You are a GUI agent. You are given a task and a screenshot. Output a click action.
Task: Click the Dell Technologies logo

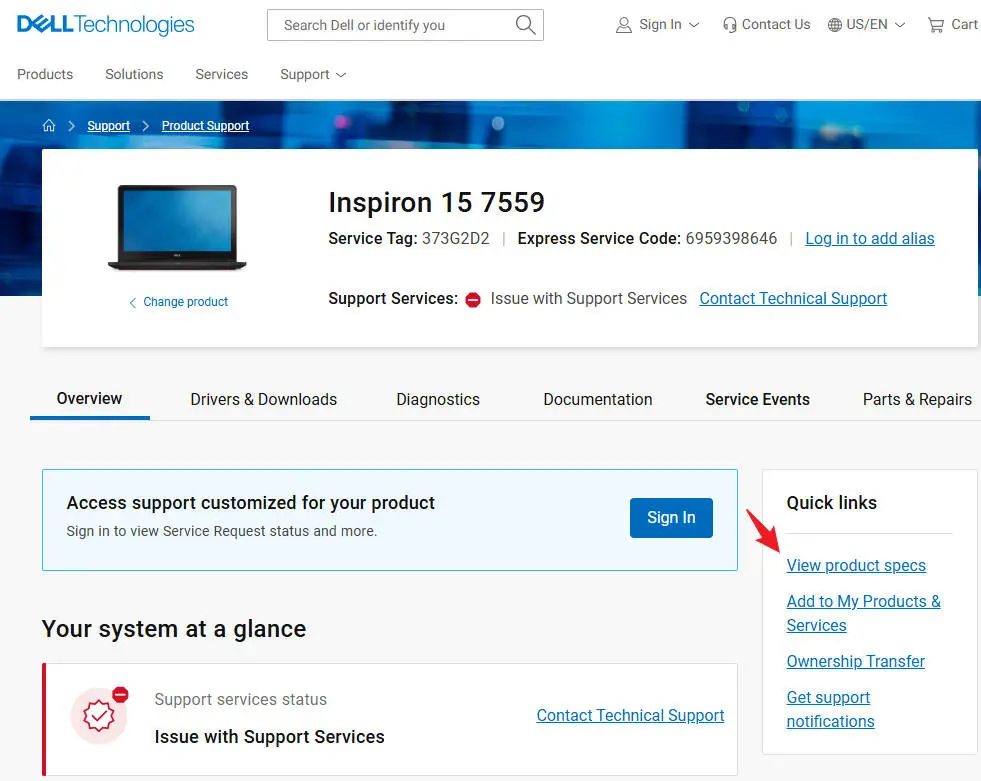coord(106,24)
